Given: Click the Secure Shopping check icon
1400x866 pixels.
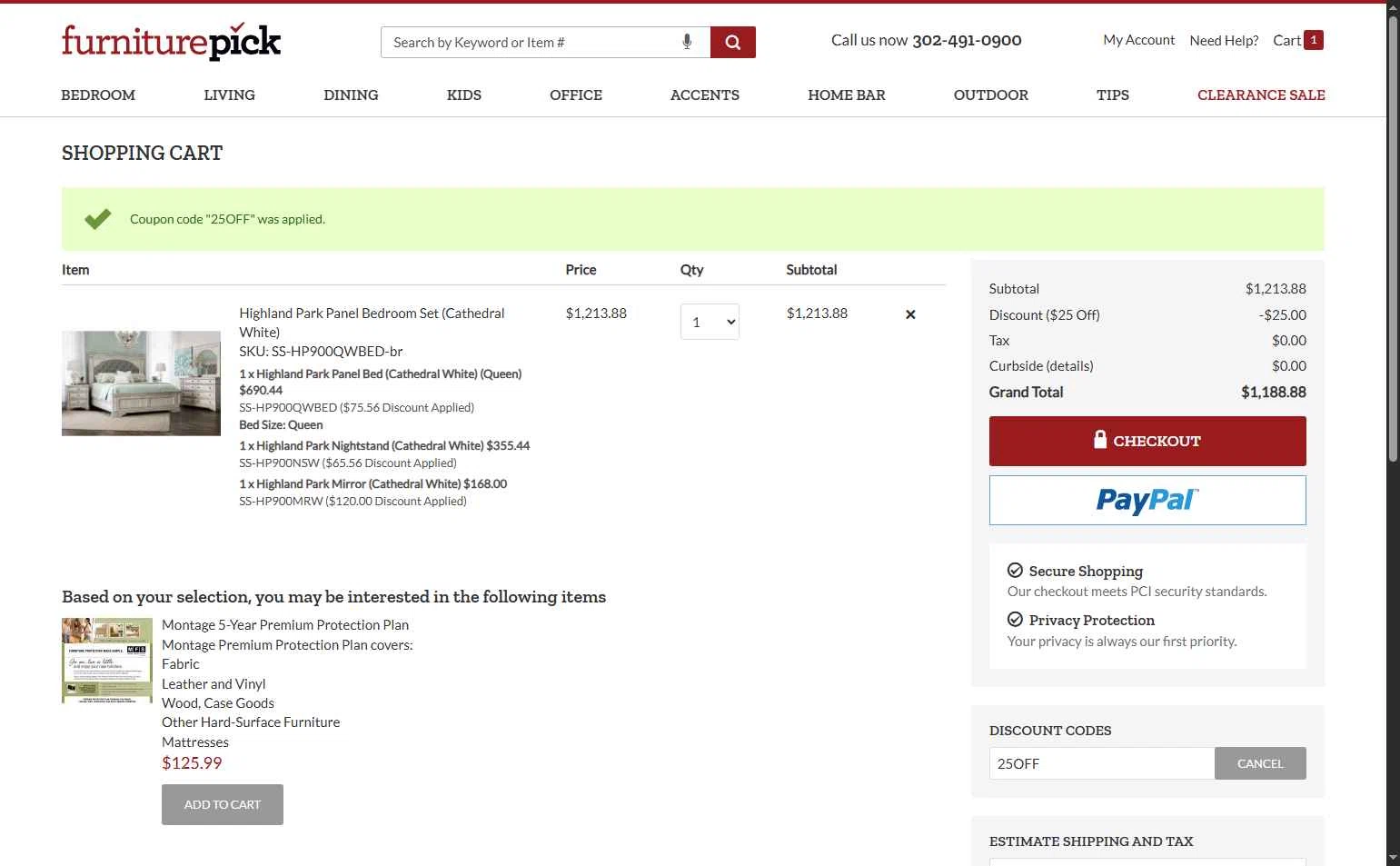Looking at the screenshot, I should 1015,571.
